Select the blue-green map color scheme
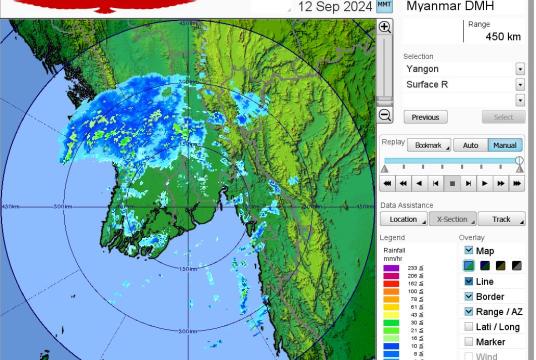Screen dimensions: 536x360 pos(469,265)
